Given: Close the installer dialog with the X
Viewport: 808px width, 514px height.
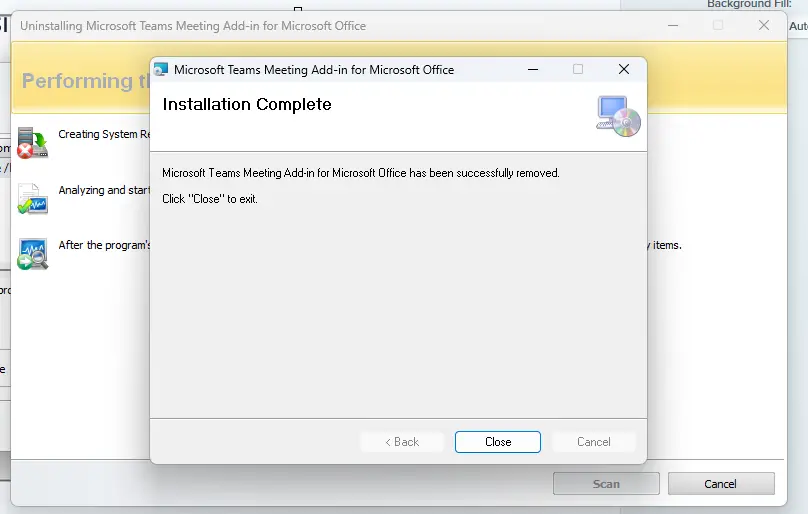Looking at the screenshot, I should pos(623,70).
